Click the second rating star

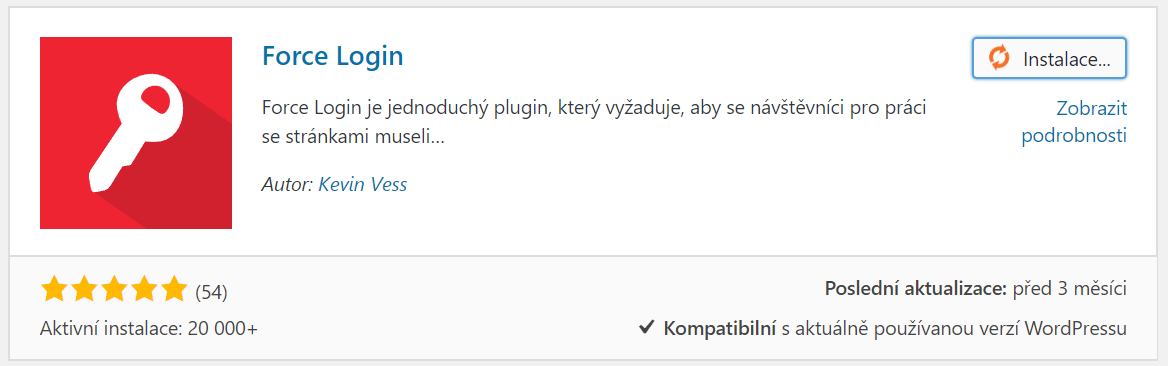(83, 288)
